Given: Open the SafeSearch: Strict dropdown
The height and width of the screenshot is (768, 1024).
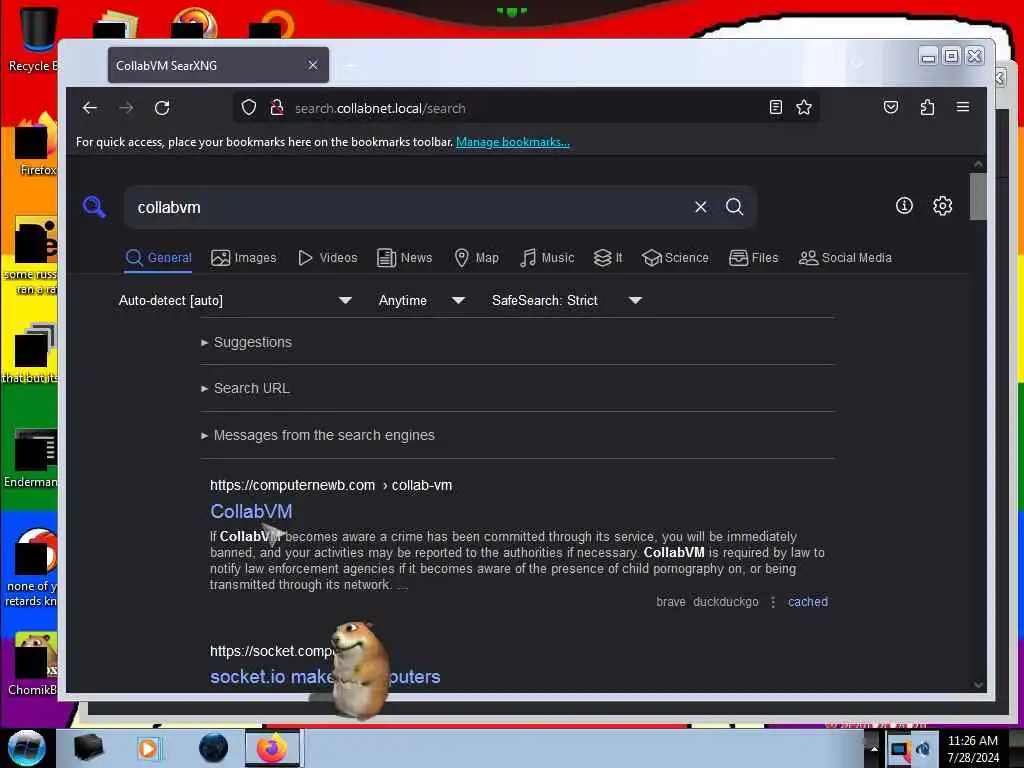Looking at the screenshot, I should point(566,300).
